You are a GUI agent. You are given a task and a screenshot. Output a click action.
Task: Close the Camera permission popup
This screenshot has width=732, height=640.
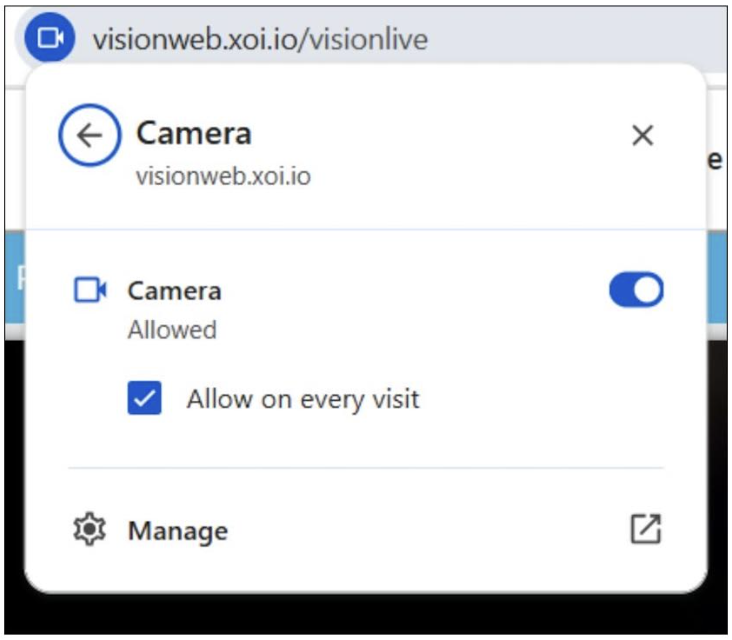[642, 136]
